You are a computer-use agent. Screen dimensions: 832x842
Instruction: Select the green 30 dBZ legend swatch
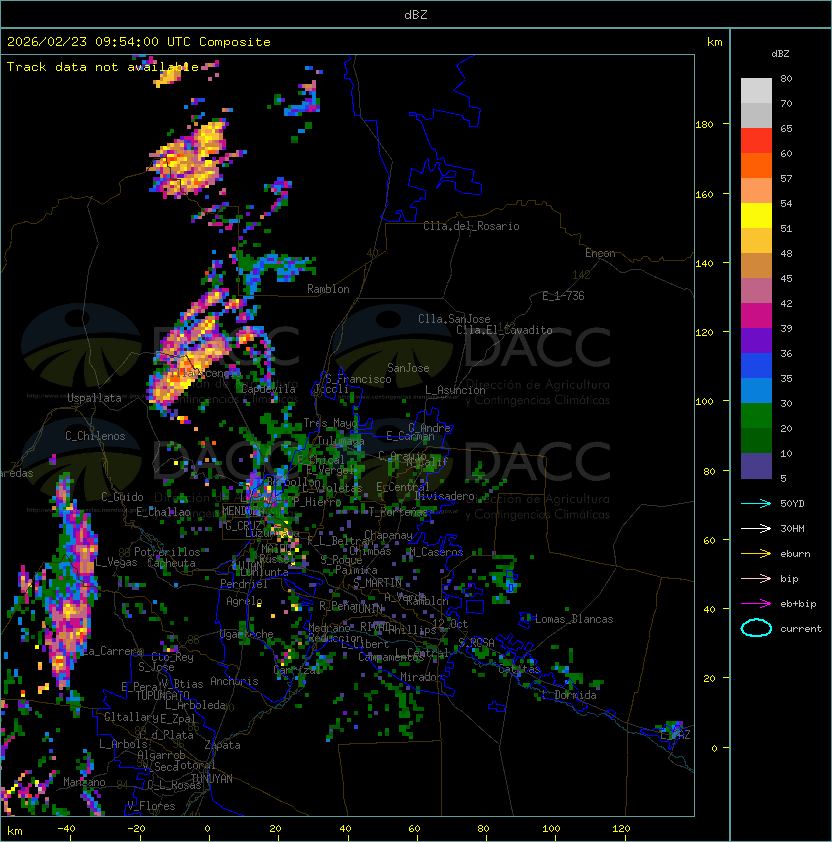tap(756, 416)
